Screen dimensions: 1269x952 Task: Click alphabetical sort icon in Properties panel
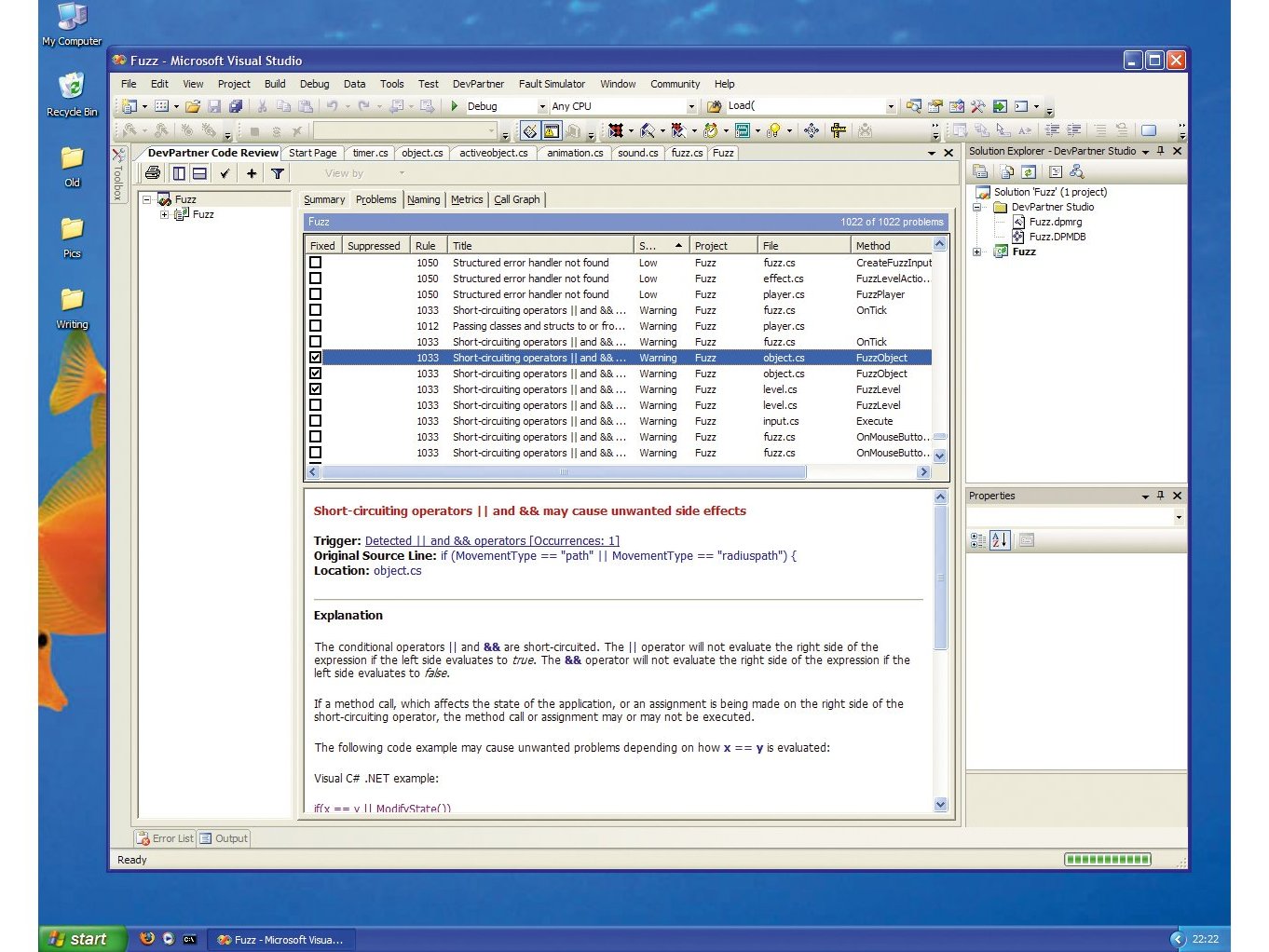[1000, 540]
